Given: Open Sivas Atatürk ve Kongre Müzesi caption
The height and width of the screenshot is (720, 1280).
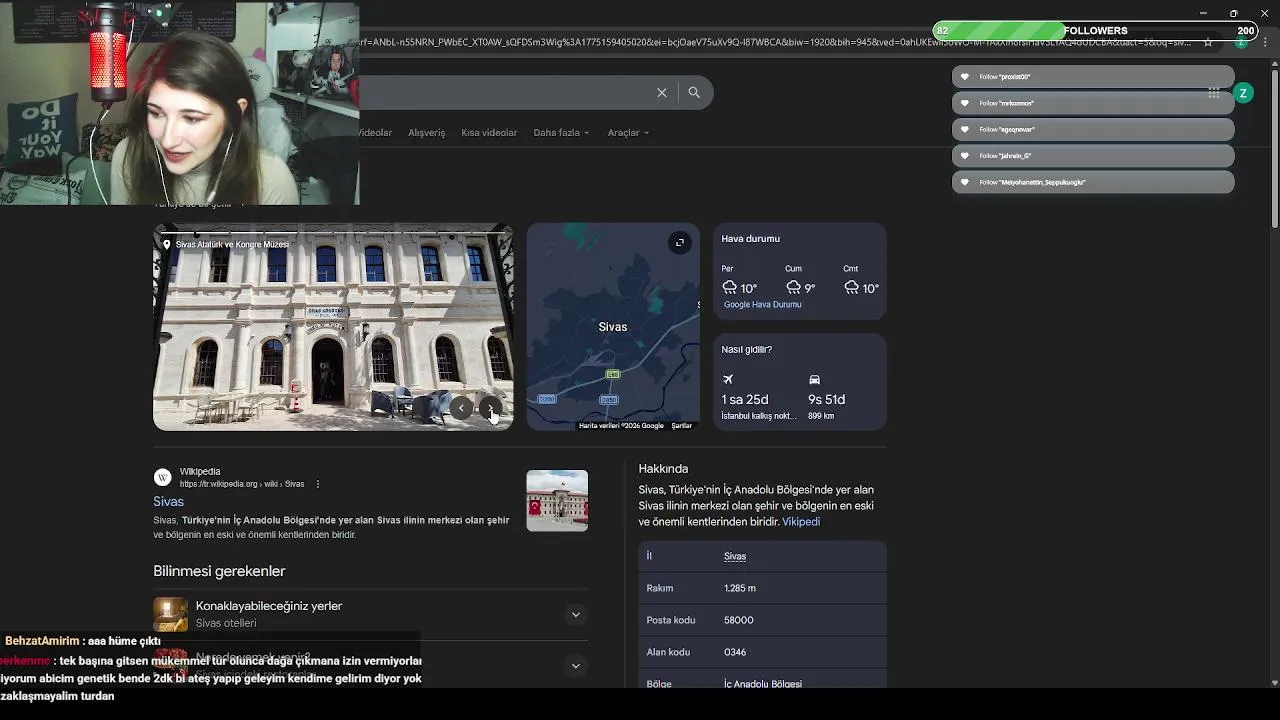Looking at the screenshot, I should click(x=232, y=244).
